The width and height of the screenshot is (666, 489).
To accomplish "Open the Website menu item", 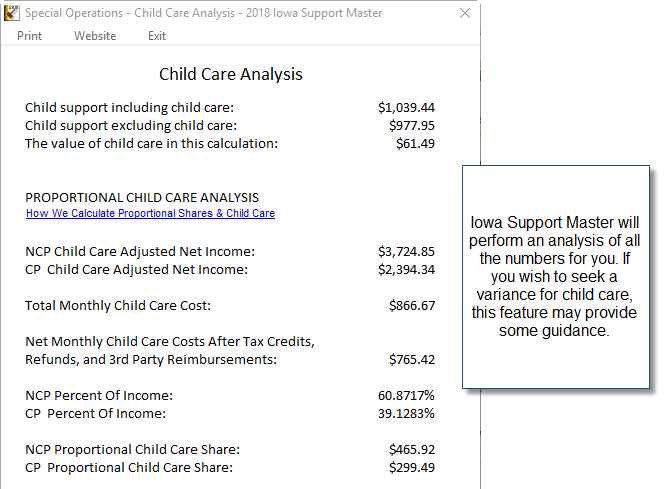I will [x=95, y=36].
